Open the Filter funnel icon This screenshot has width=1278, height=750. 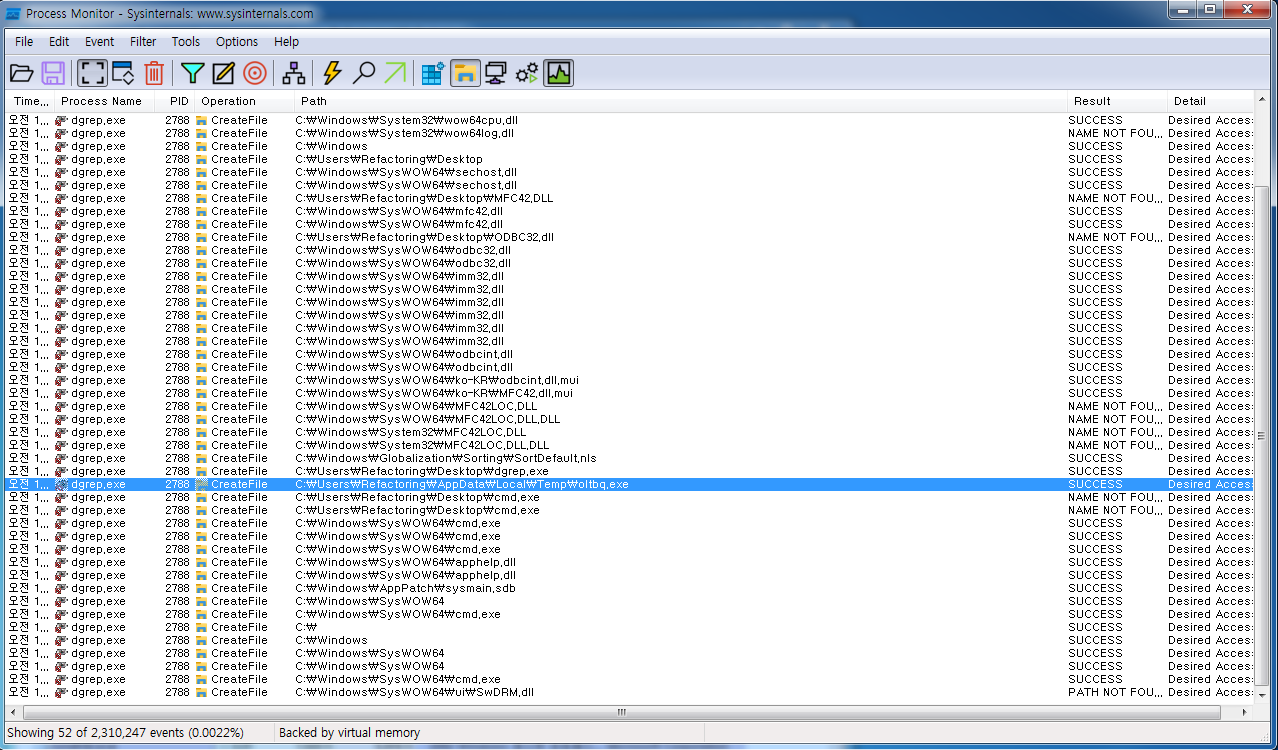pos(192,73)
